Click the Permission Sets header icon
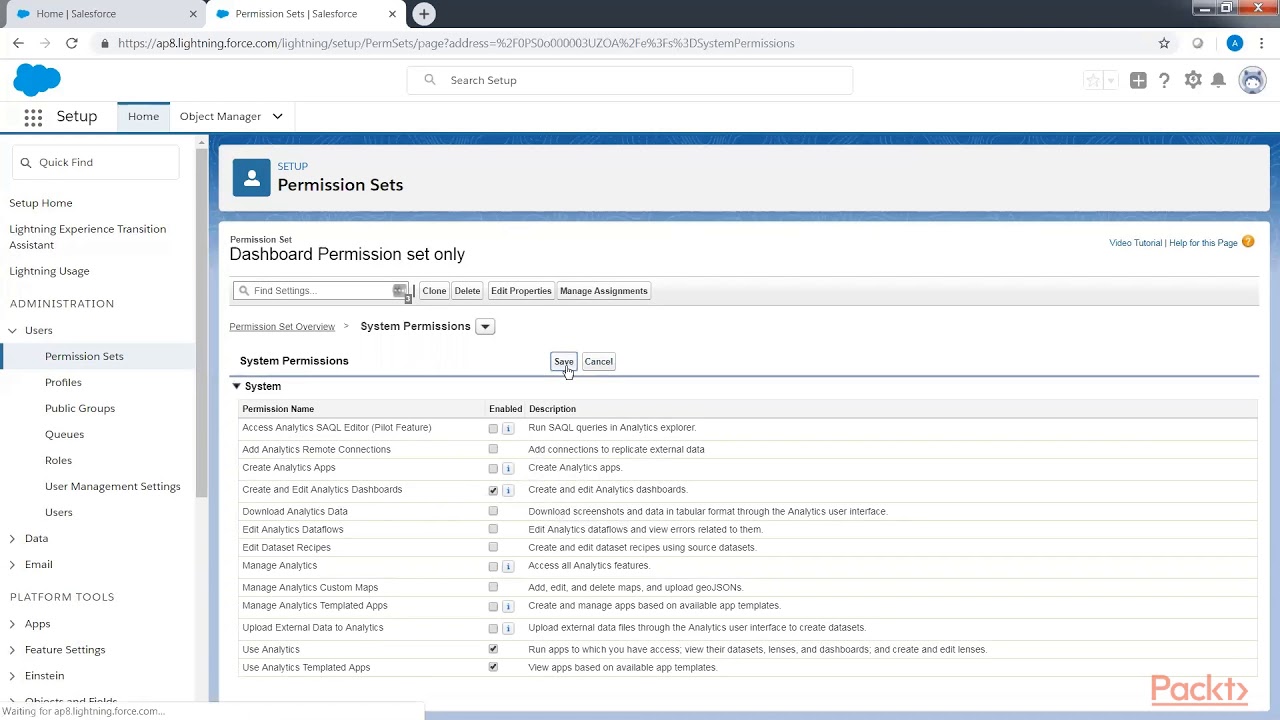 (251, 178)
